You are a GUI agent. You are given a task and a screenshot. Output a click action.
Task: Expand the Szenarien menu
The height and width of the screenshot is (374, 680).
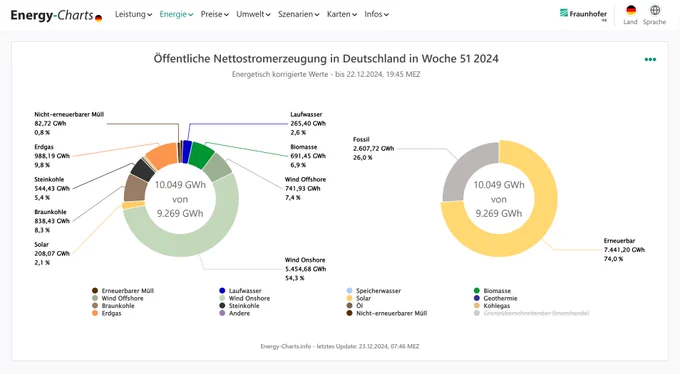point(298,14)
